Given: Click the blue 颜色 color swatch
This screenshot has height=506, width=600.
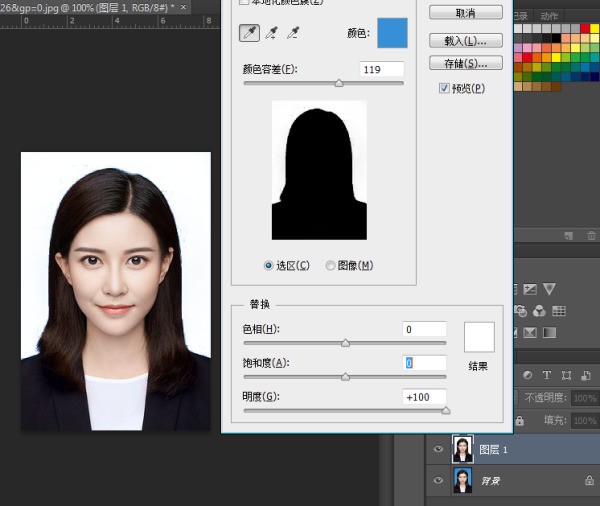Looking at the screenshot, I should click(x=391, y=33).
